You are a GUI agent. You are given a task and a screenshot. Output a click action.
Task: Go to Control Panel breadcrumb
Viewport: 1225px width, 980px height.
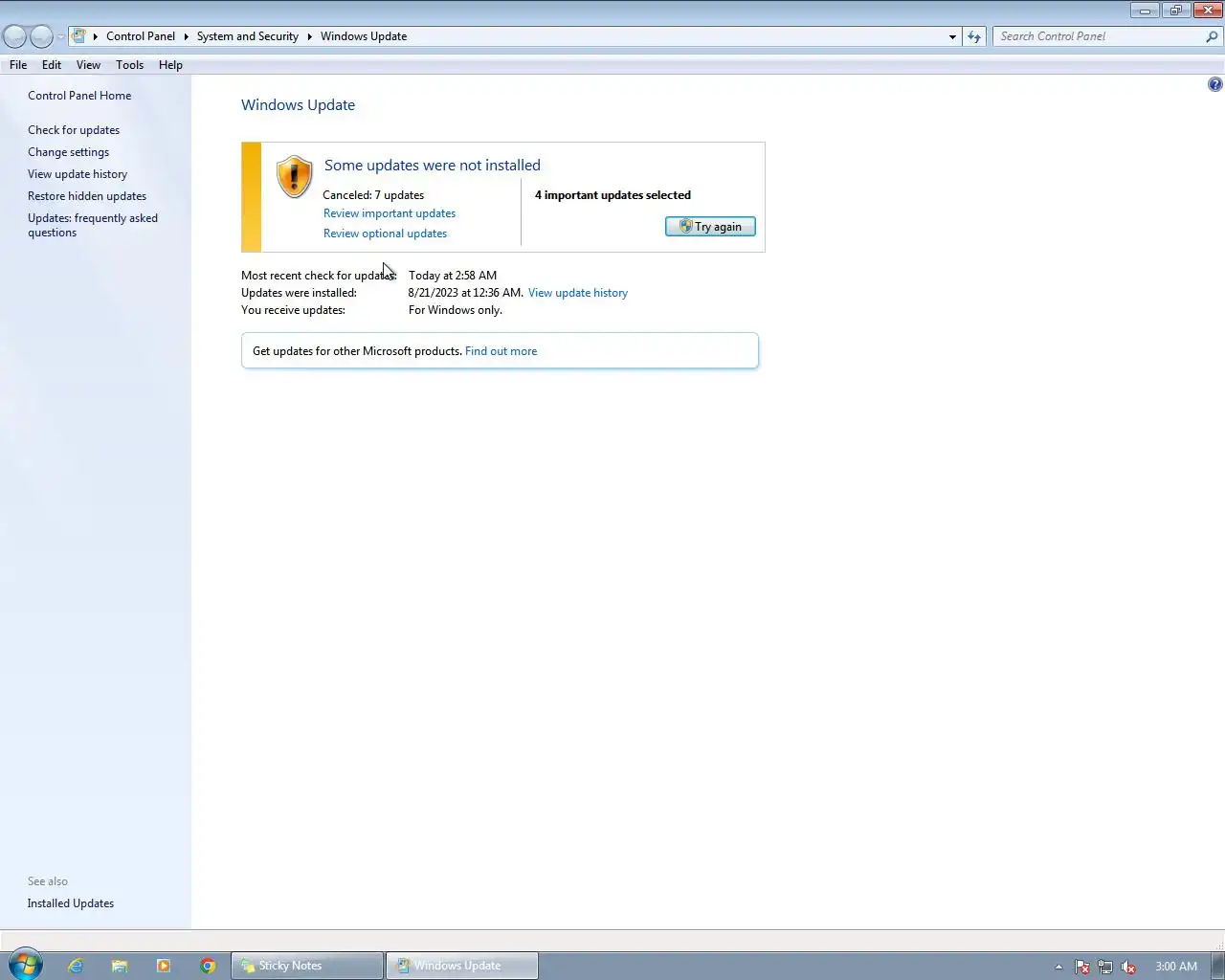141,36
